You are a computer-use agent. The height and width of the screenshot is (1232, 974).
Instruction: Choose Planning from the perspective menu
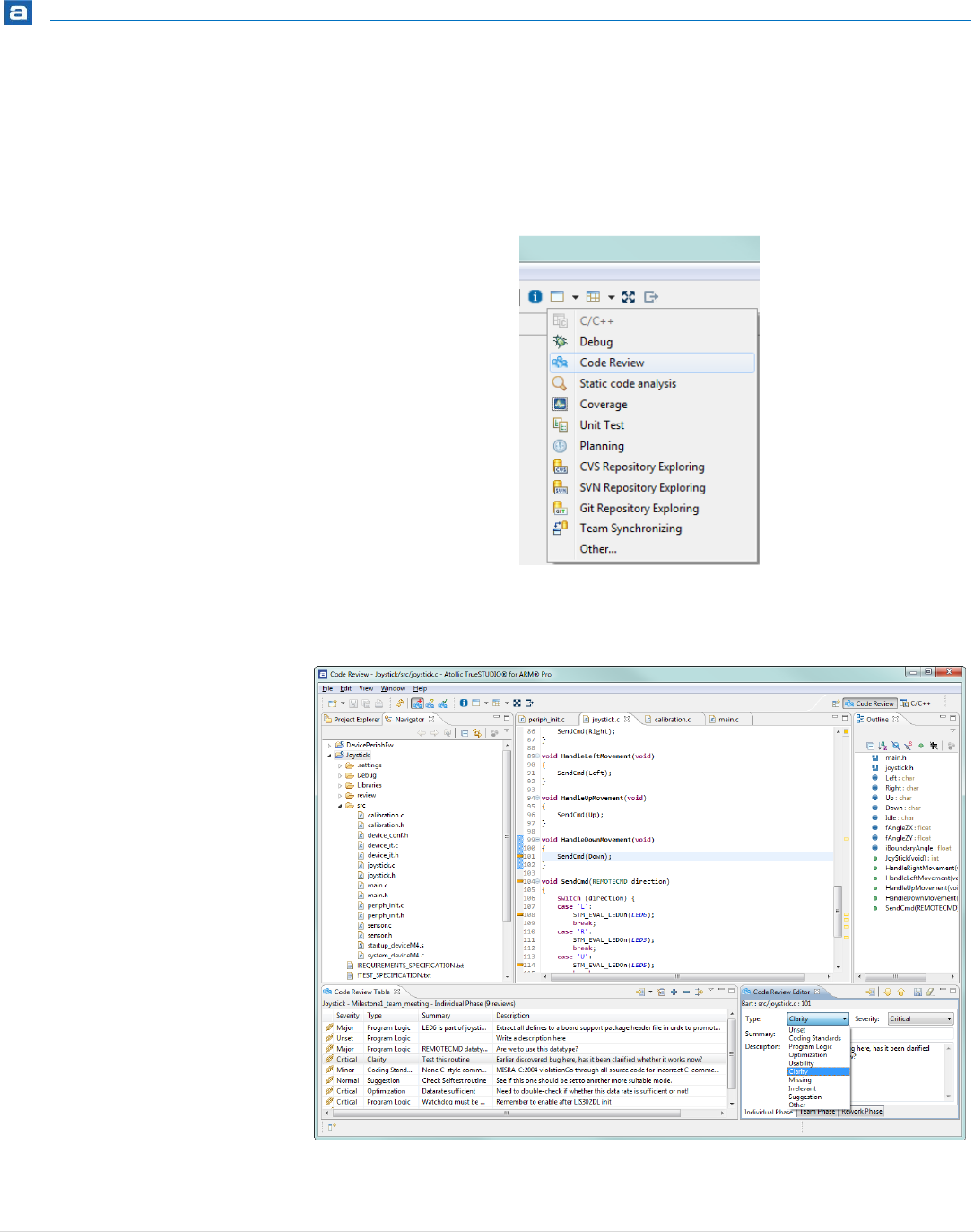(652, 446)
